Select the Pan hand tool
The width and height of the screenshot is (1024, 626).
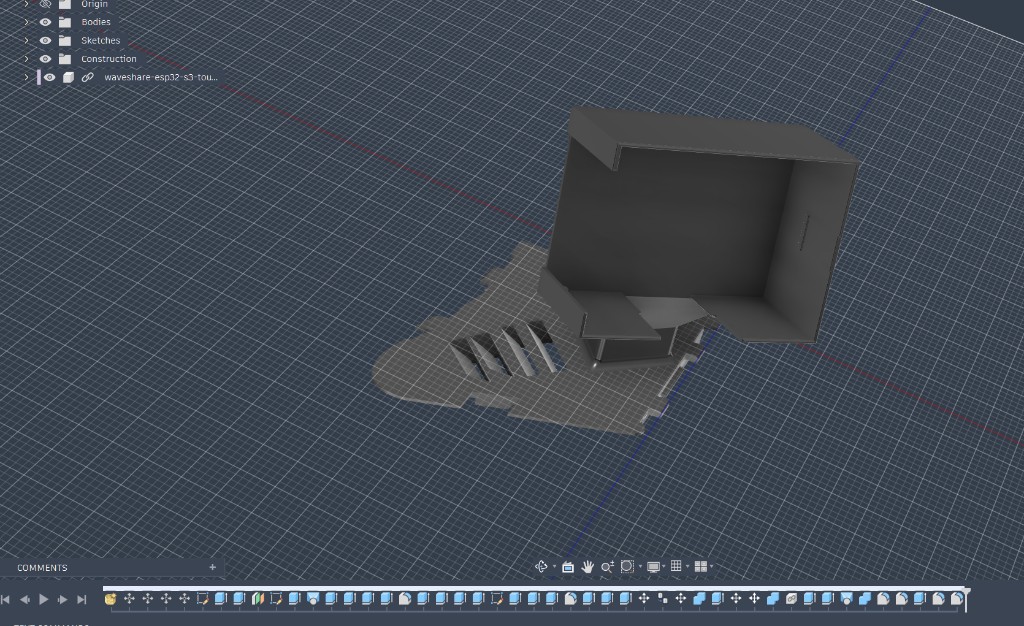pyautogui.click(x=588, y=567)
